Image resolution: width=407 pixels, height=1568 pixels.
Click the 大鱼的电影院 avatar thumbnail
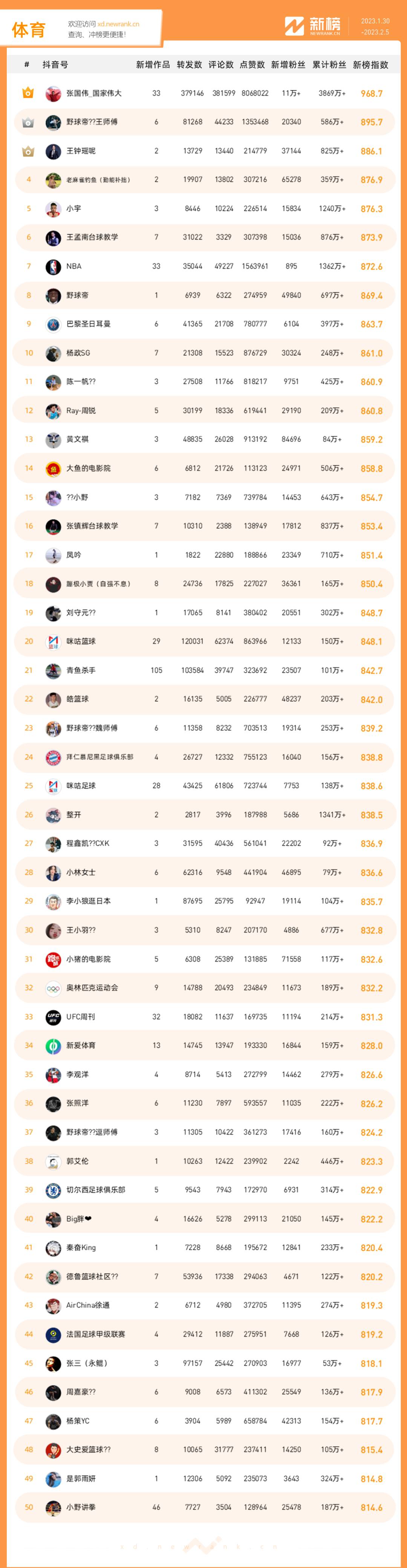coord(53,468)
